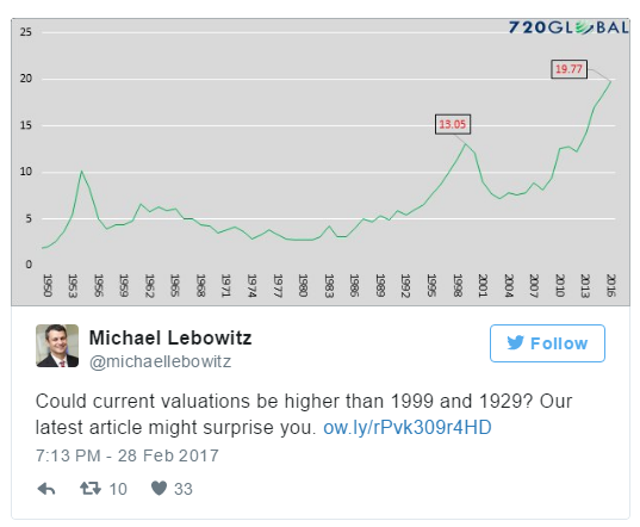Viewport: 640px width, 527px height.
Task: Open the ow.ly/rPvk309r4HD article link
Action: (407, 427)
